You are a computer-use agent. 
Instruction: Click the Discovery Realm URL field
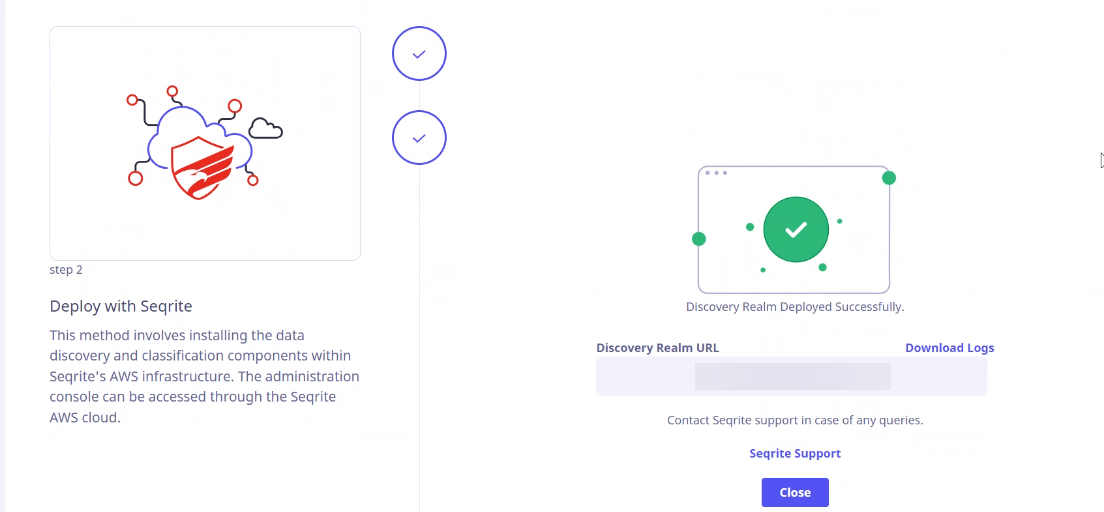(791, 376)
